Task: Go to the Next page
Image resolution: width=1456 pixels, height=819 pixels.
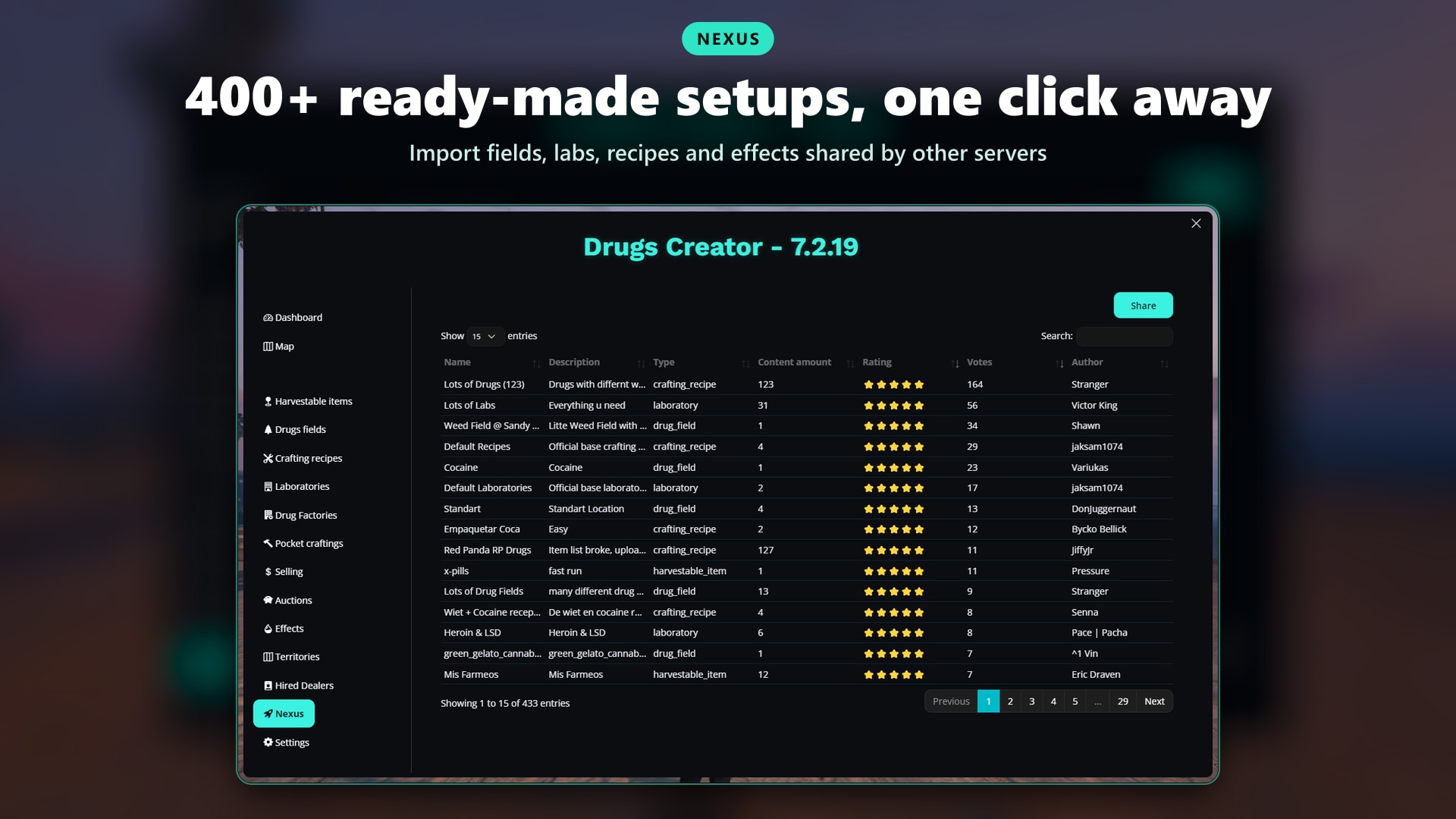Action: click(1154, 701)
